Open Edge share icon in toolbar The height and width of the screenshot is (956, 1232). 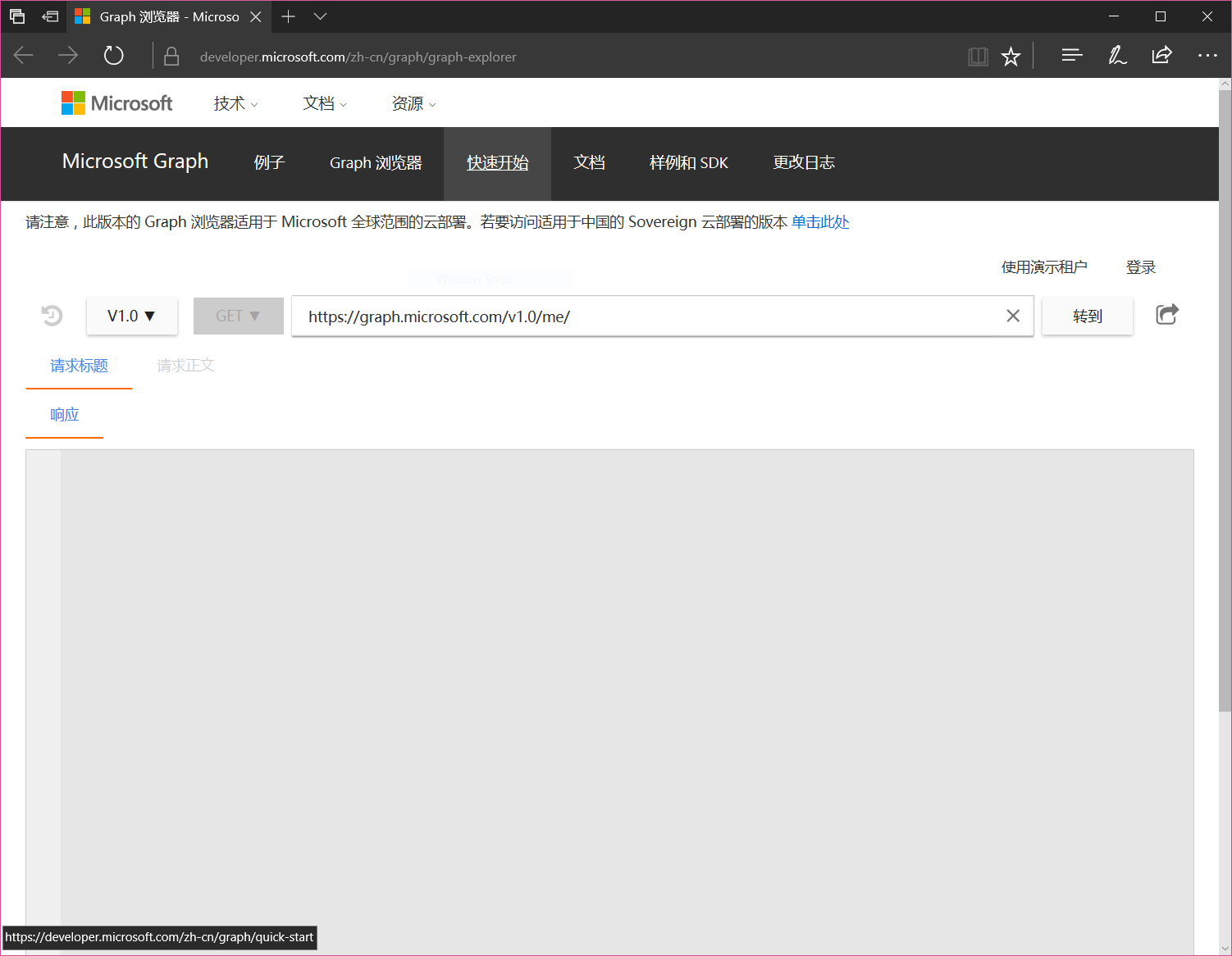(x=1161, y=56)
